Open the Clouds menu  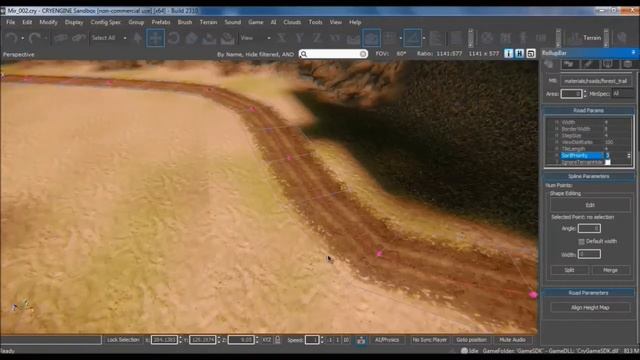292,22
